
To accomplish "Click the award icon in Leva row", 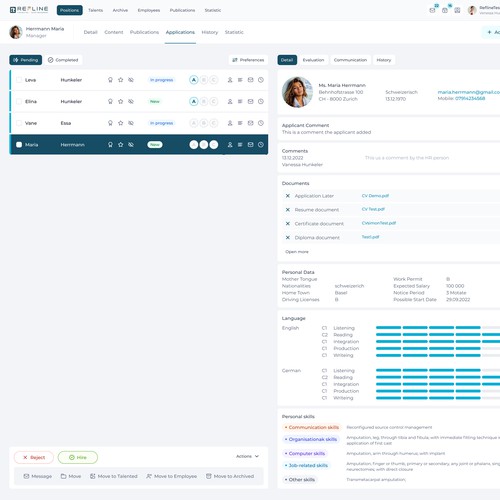I will click(x=110, y=80).
